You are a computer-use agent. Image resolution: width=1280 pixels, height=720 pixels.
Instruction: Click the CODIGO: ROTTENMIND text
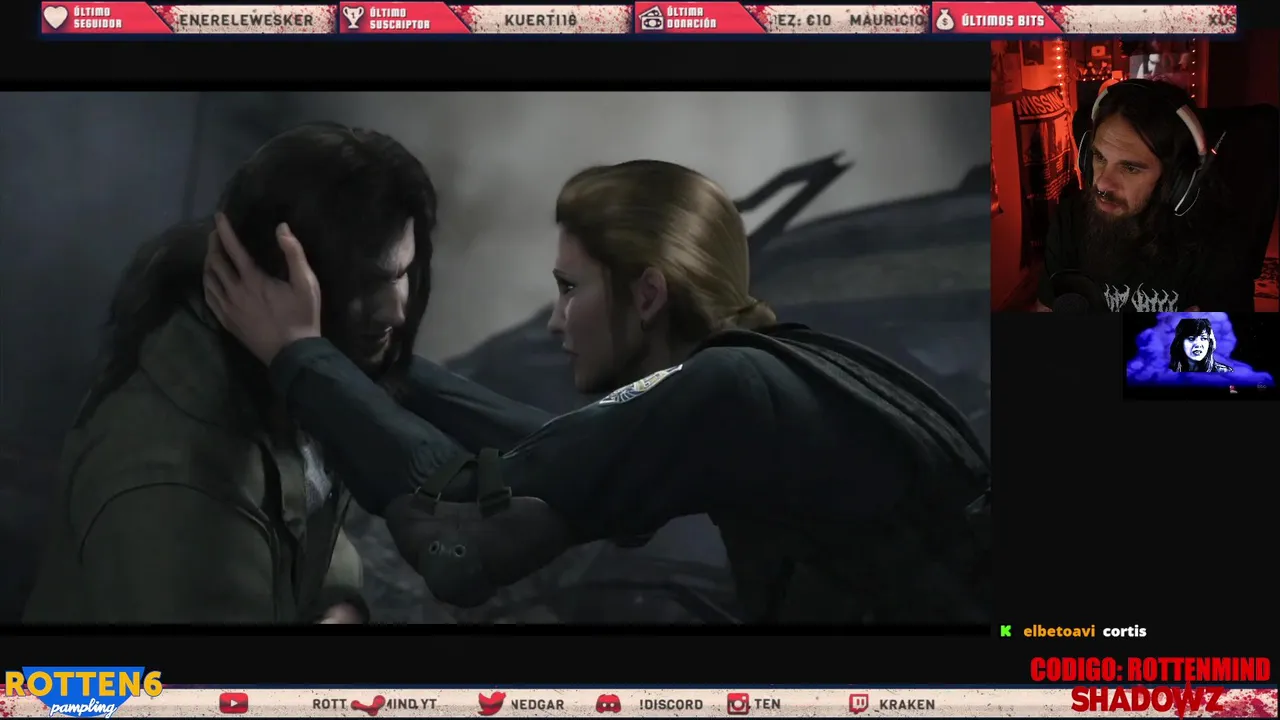[1150, 670]
